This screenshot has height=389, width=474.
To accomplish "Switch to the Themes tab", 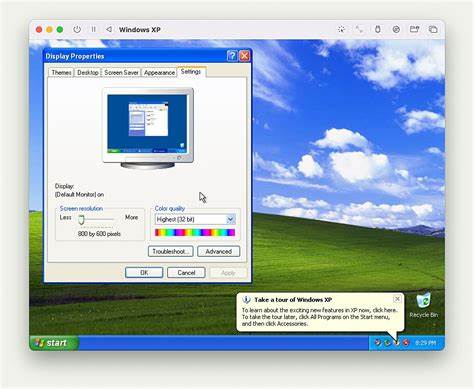I will [61, 73].
